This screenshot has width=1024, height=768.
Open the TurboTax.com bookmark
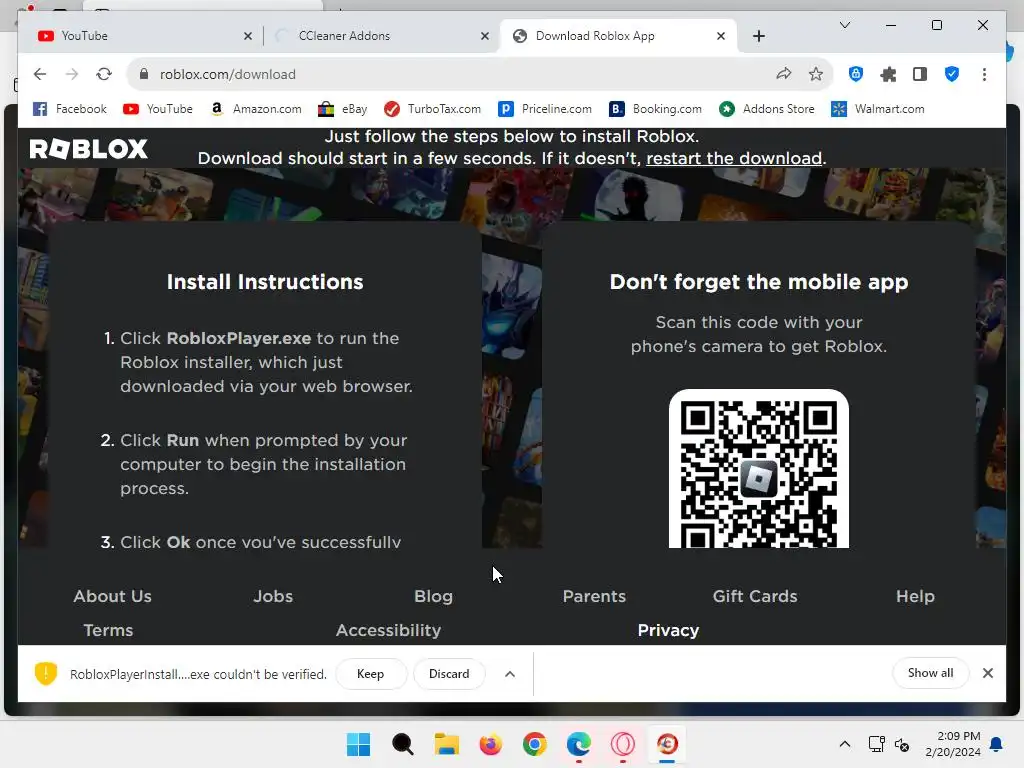click(432, 109)
